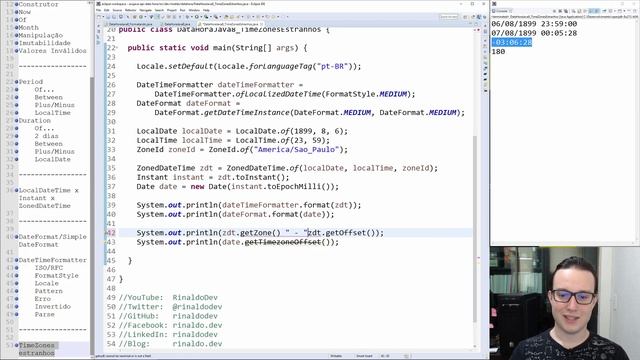Click the "pt-BR" string on line 24
The height and width of the screenshot is (360, 640).
coord(333,66)
